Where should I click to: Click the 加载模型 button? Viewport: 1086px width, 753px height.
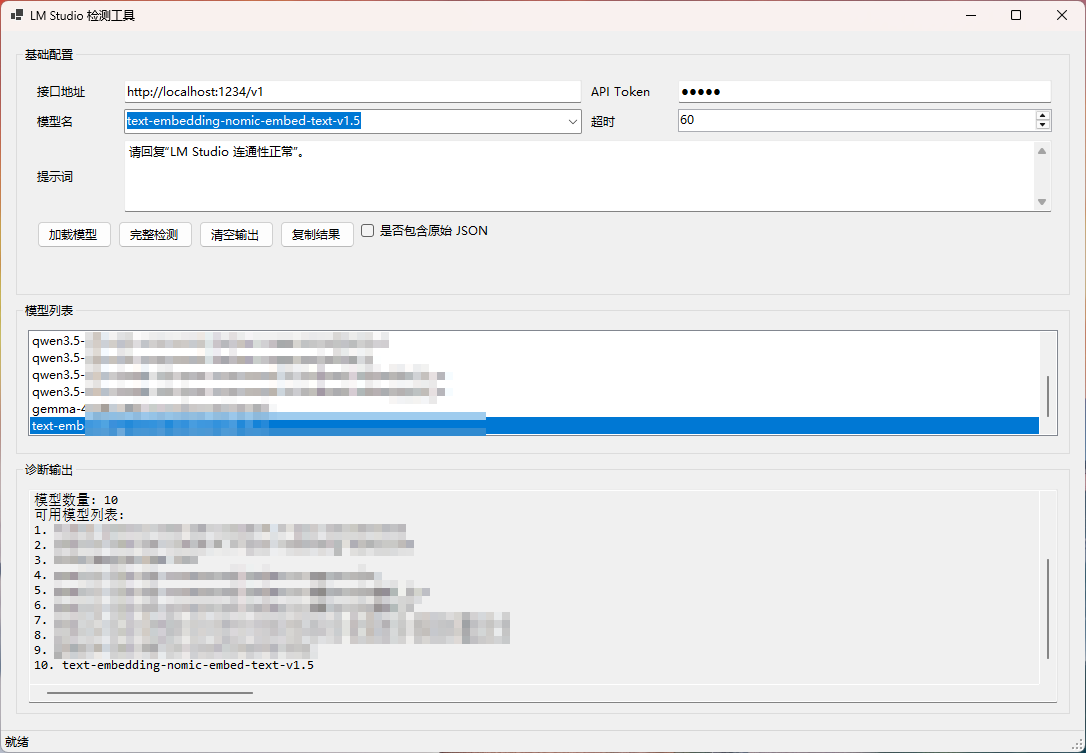tap(73, 234)
